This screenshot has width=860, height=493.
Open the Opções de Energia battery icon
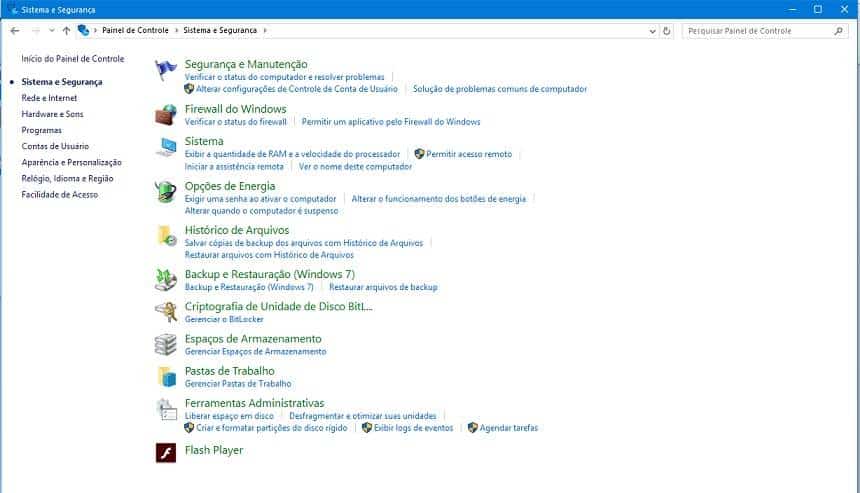point(166,192)
